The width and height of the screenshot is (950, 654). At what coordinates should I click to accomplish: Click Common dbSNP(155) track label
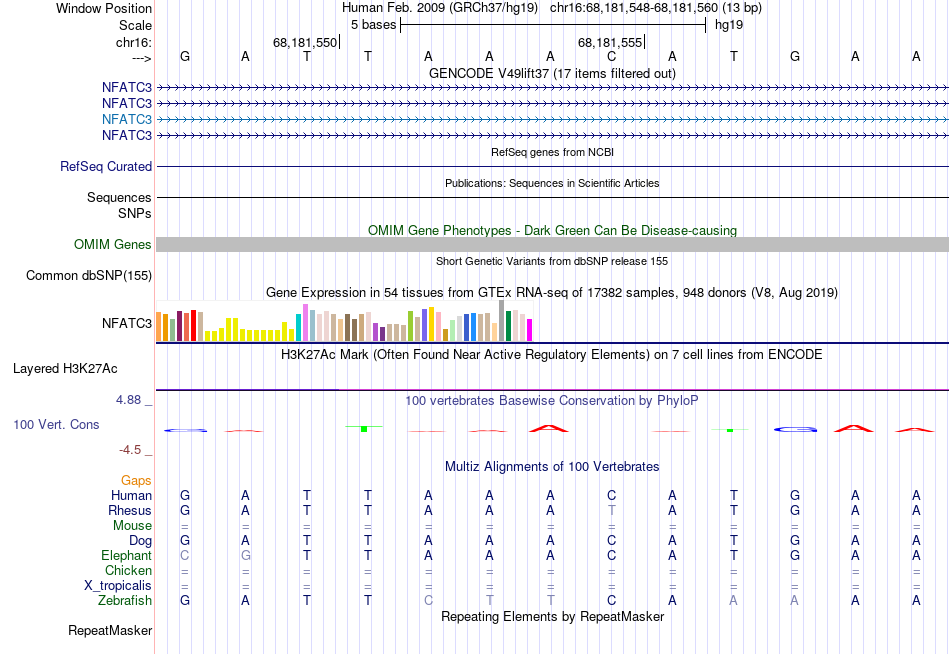[89, 275]
